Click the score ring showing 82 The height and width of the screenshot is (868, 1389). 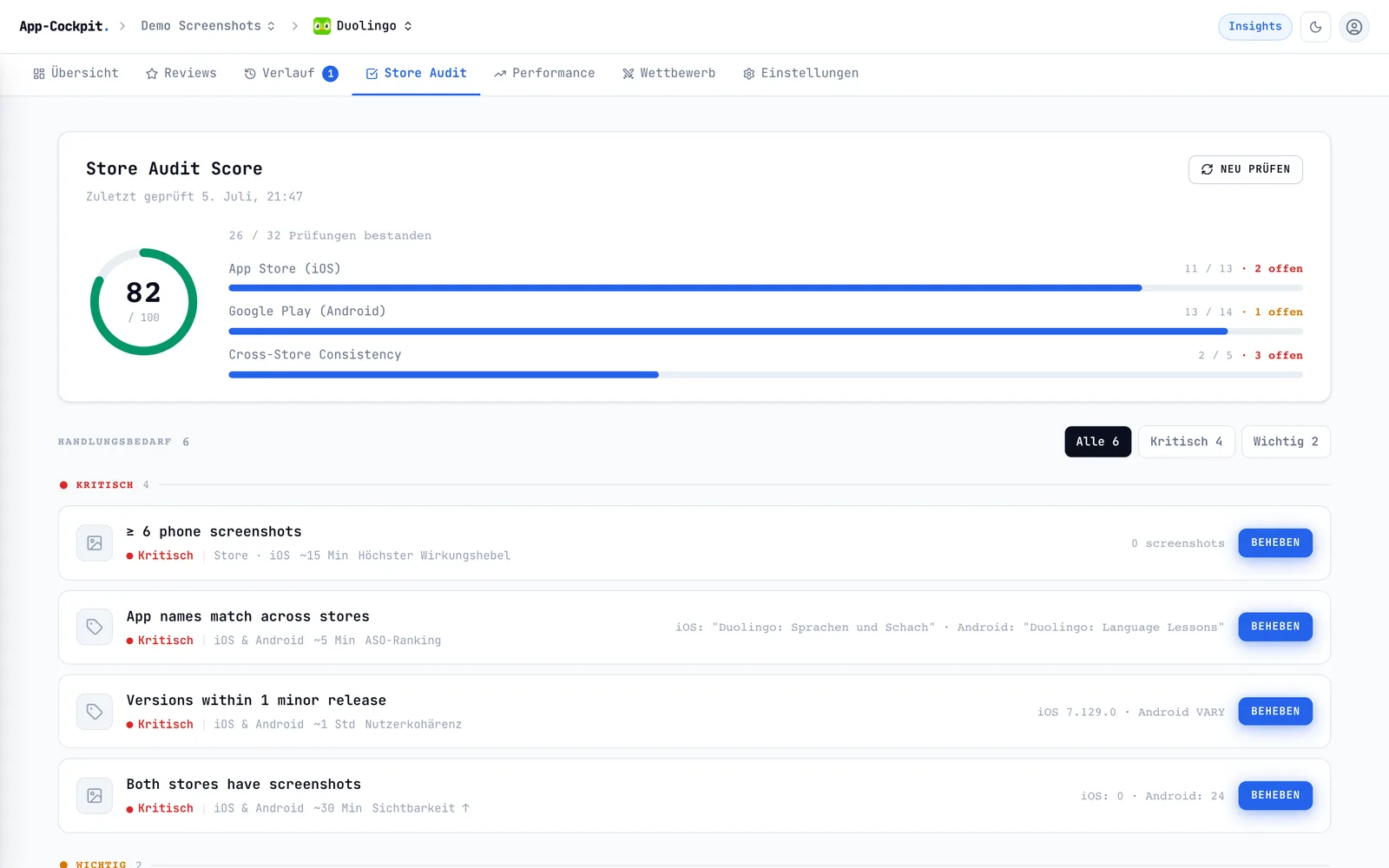point(143,302)
